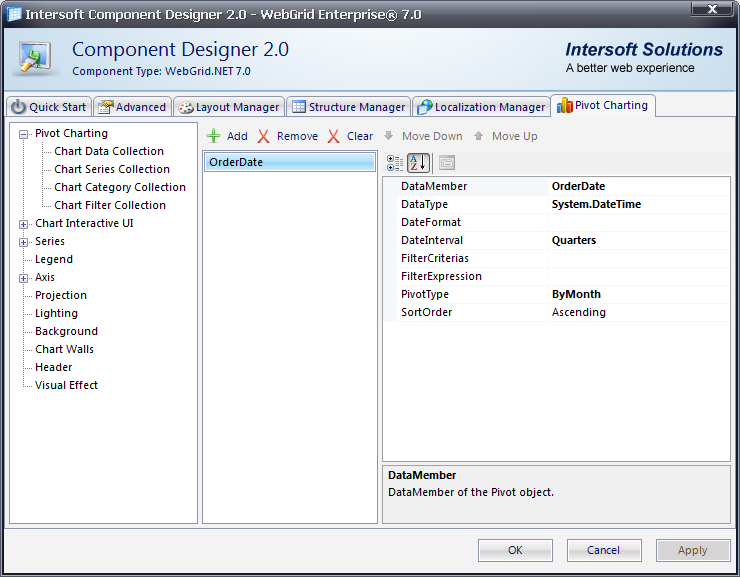Click the Move Down arrow icon
The width and height of the screenshot is (740, 577).
(x=389, y=136)
